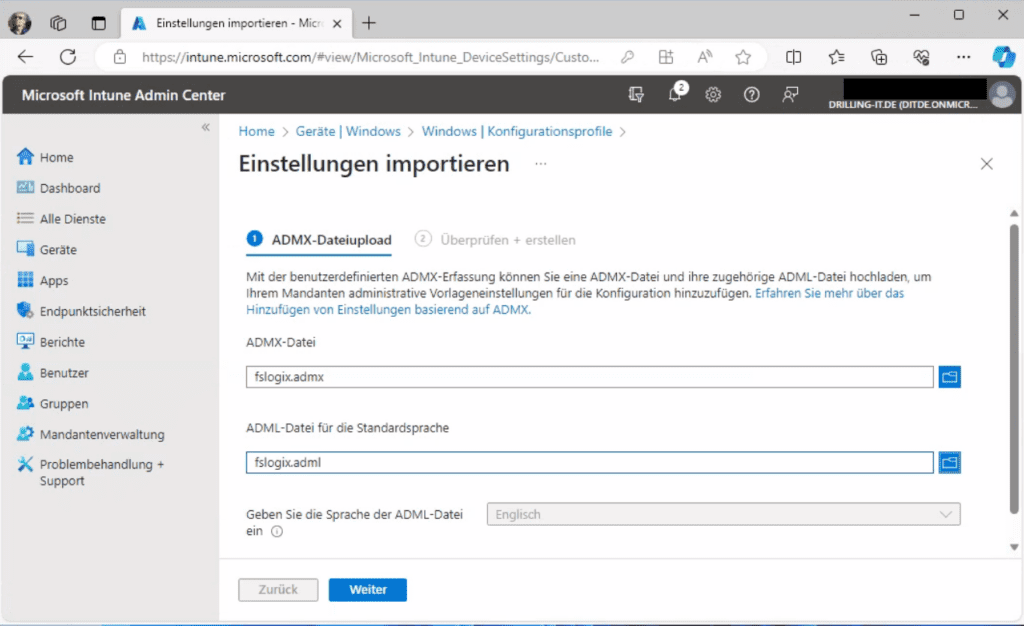Image resolution: width=1024 pixels, height=626 pixels.
Task: Click Microsoft Intune Admin Center title
Action: [123, 95]
